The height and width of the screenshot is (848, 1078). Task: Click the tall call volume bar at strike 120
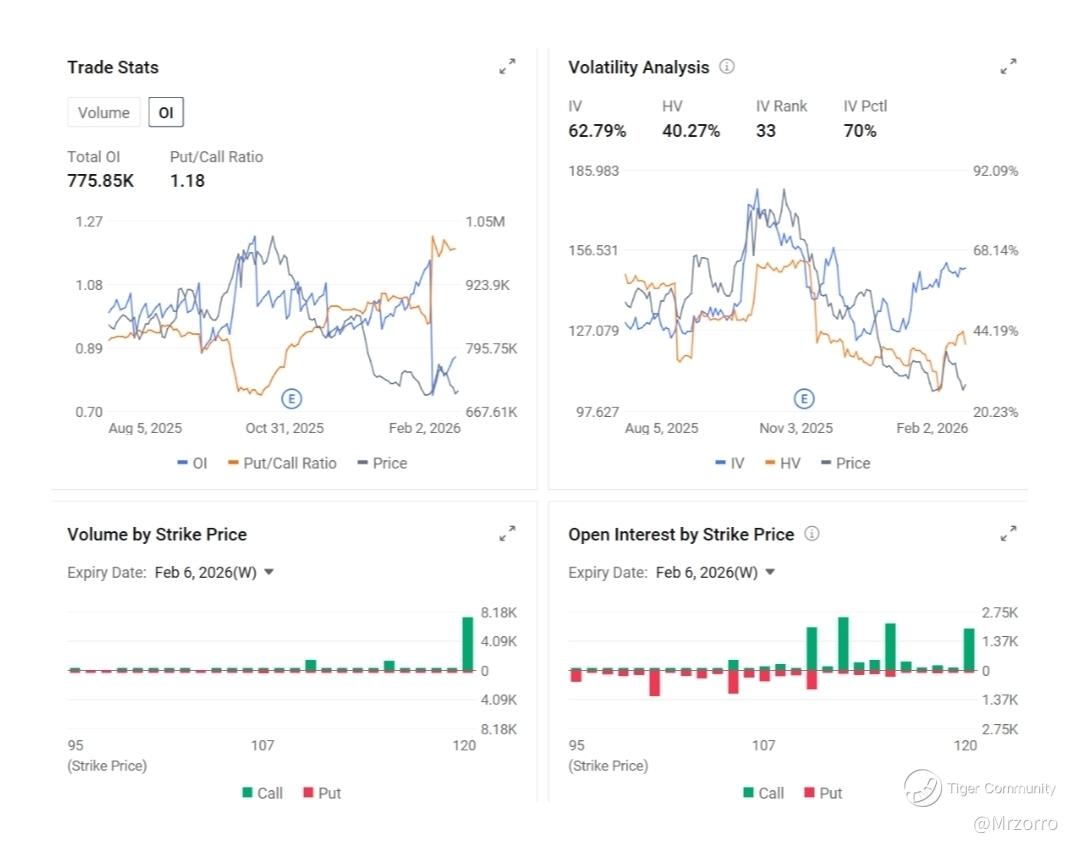(x=467, y=643)
